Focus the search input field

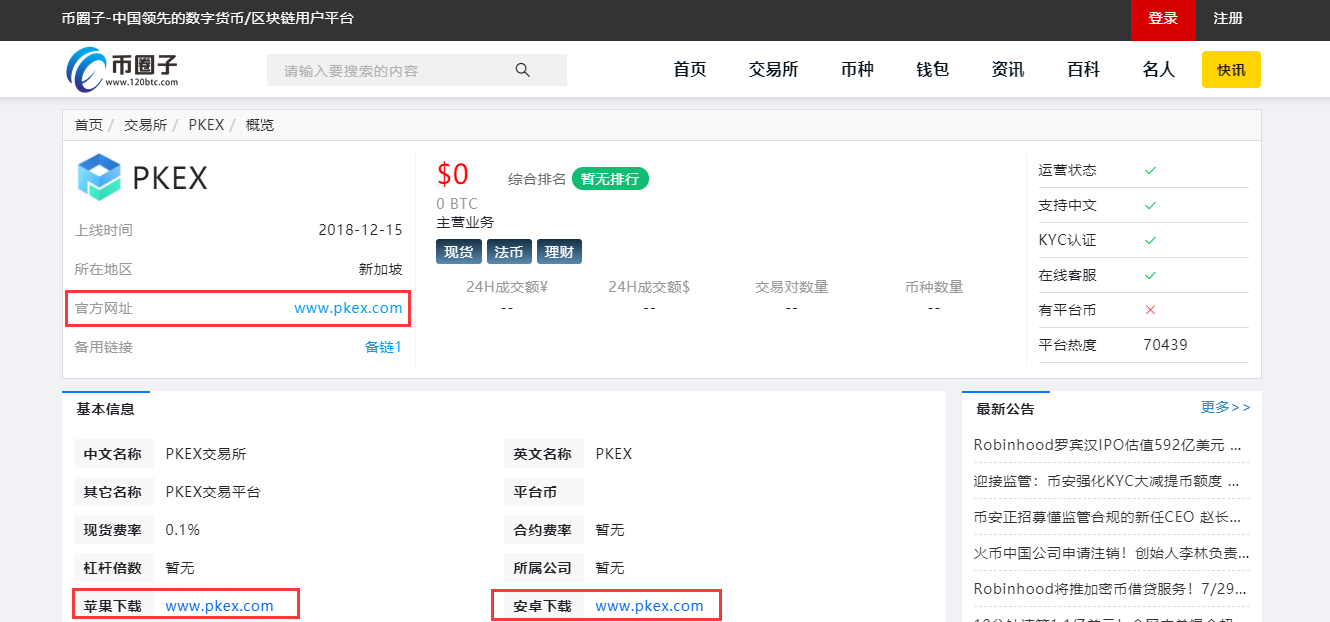pos(417,70)
